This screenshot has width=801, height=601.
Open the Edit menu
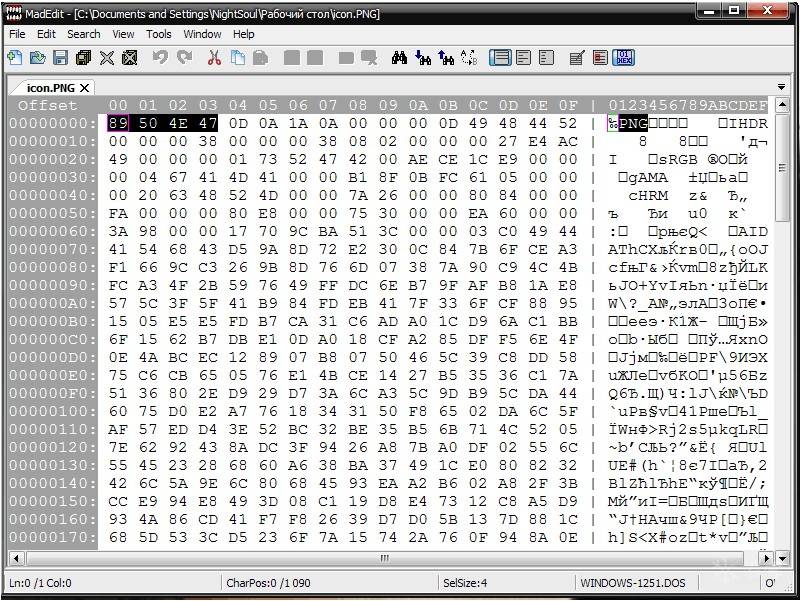coord(46,34)
